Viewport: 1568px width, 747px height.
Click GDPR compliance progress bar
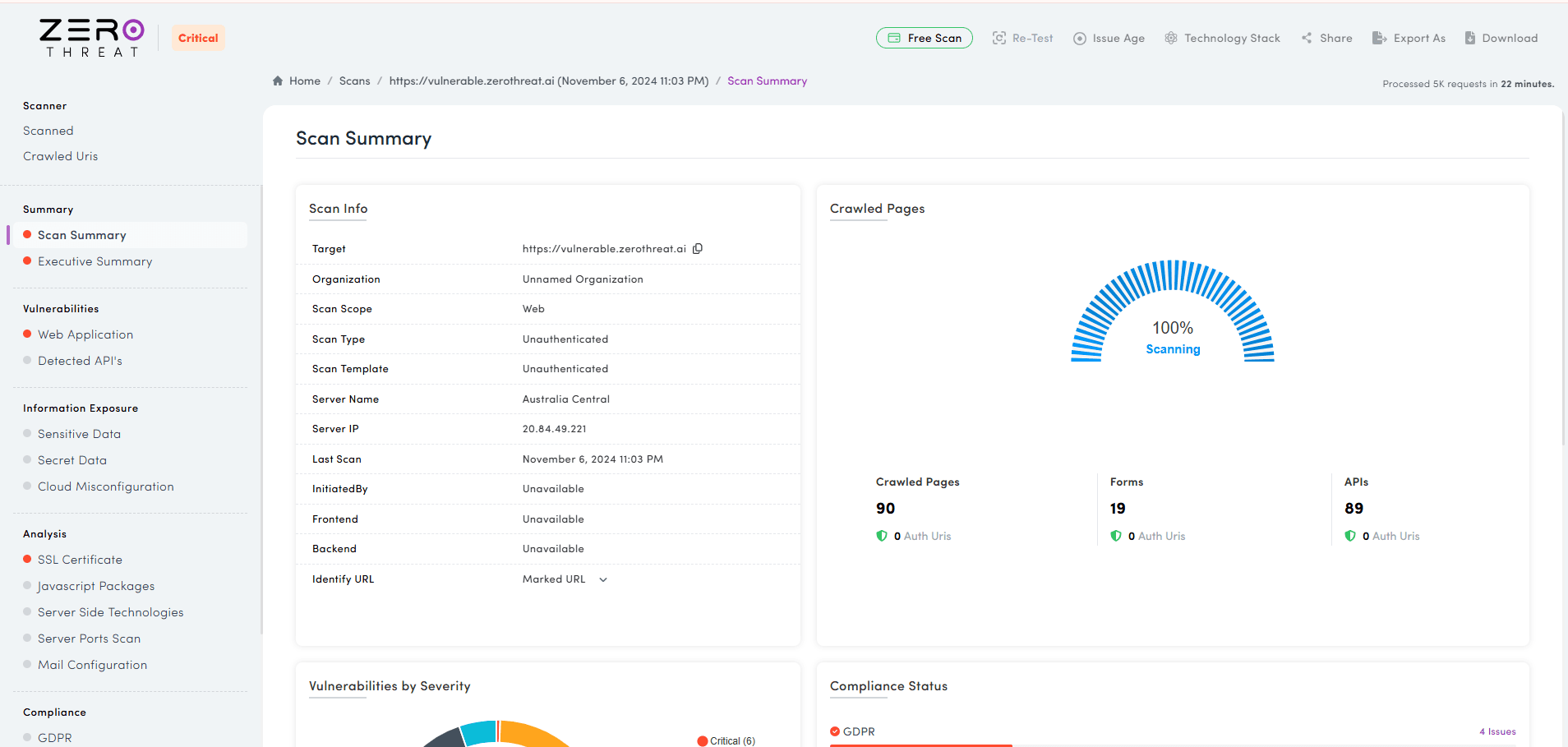point(1173,745)
